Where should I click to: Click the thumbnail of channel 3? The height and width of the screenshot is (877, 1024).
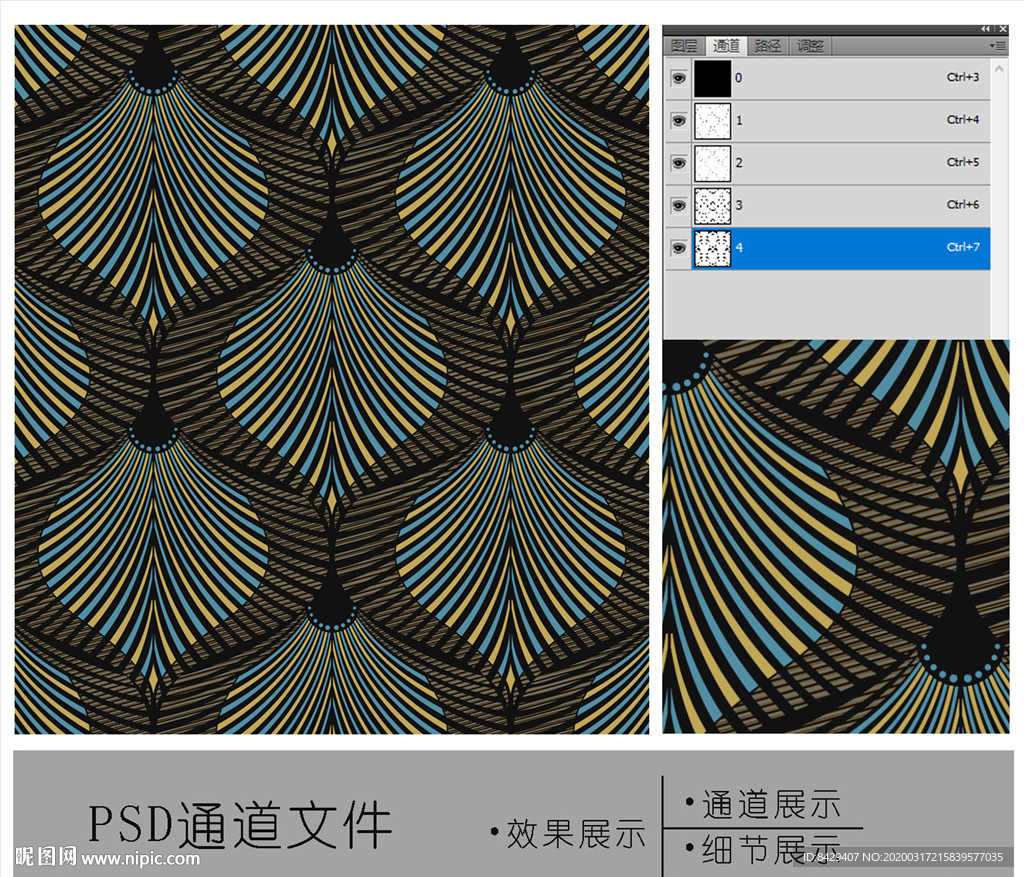(x=712, y=206)
